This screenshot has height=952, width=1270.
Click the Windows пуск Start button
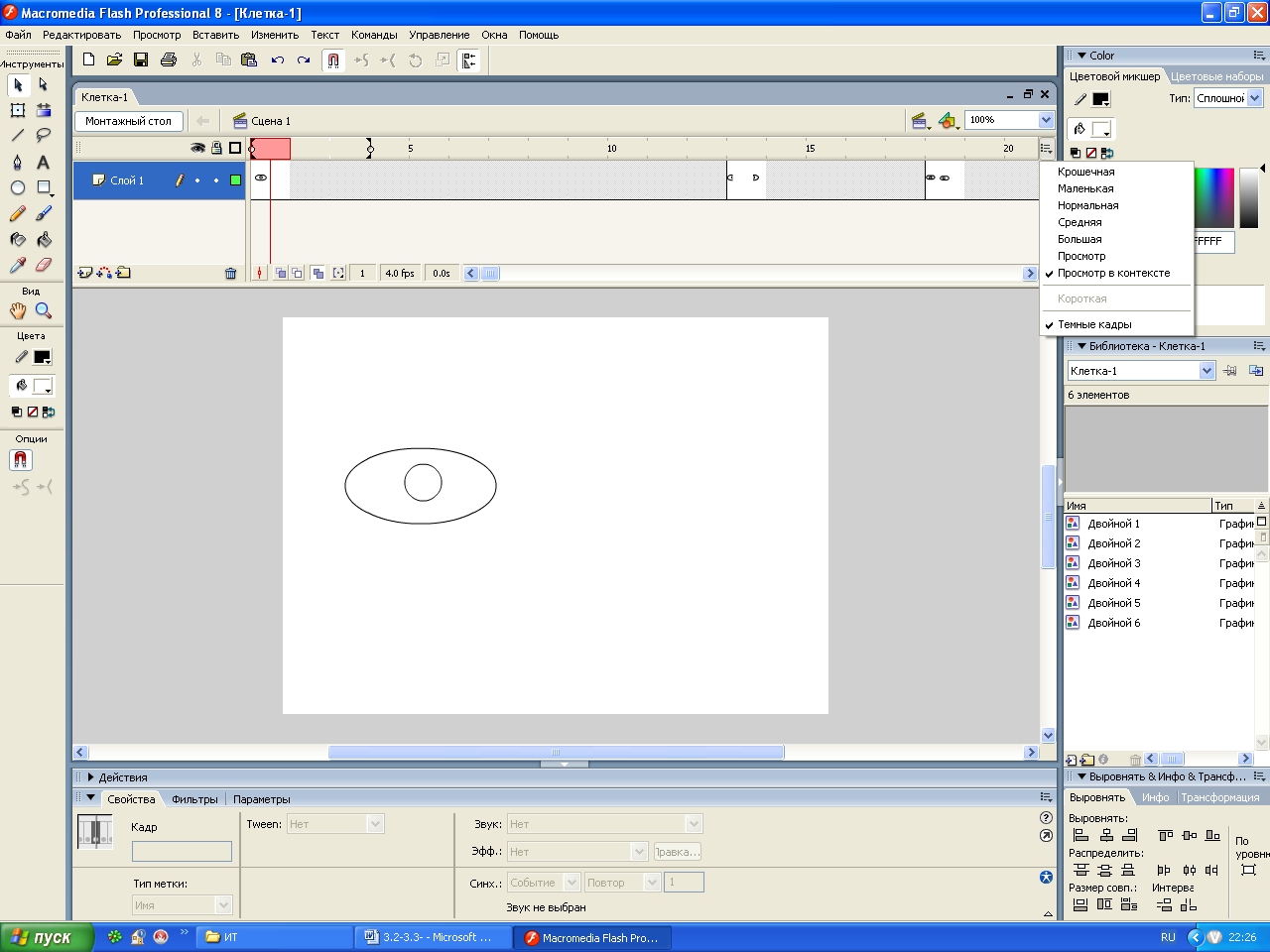click(x=47, y=937)
